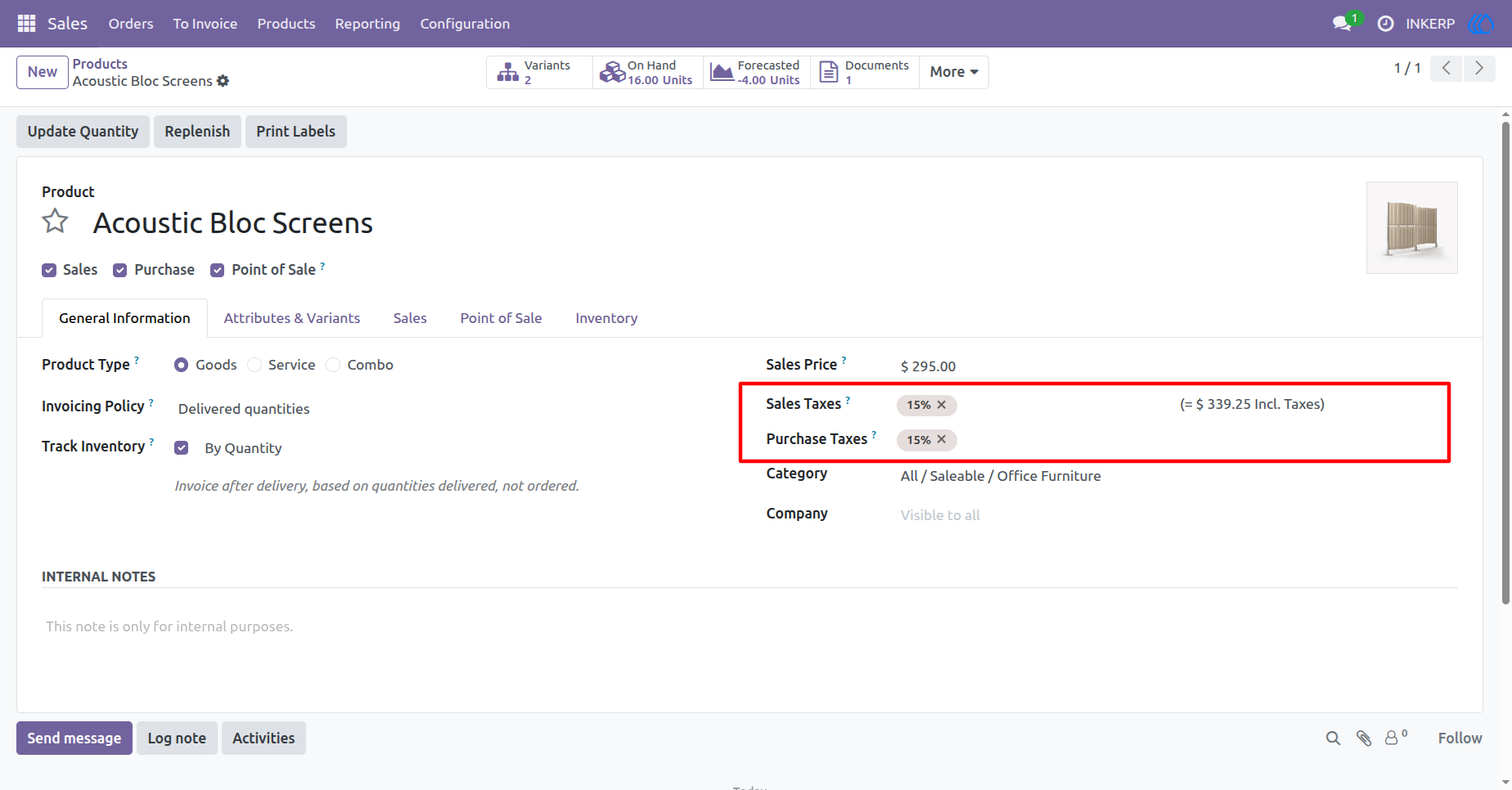The width and height of the screenshot is (1512, 790).
Task: Attach files via paperclip icon
Action: tap(1364, 738)
